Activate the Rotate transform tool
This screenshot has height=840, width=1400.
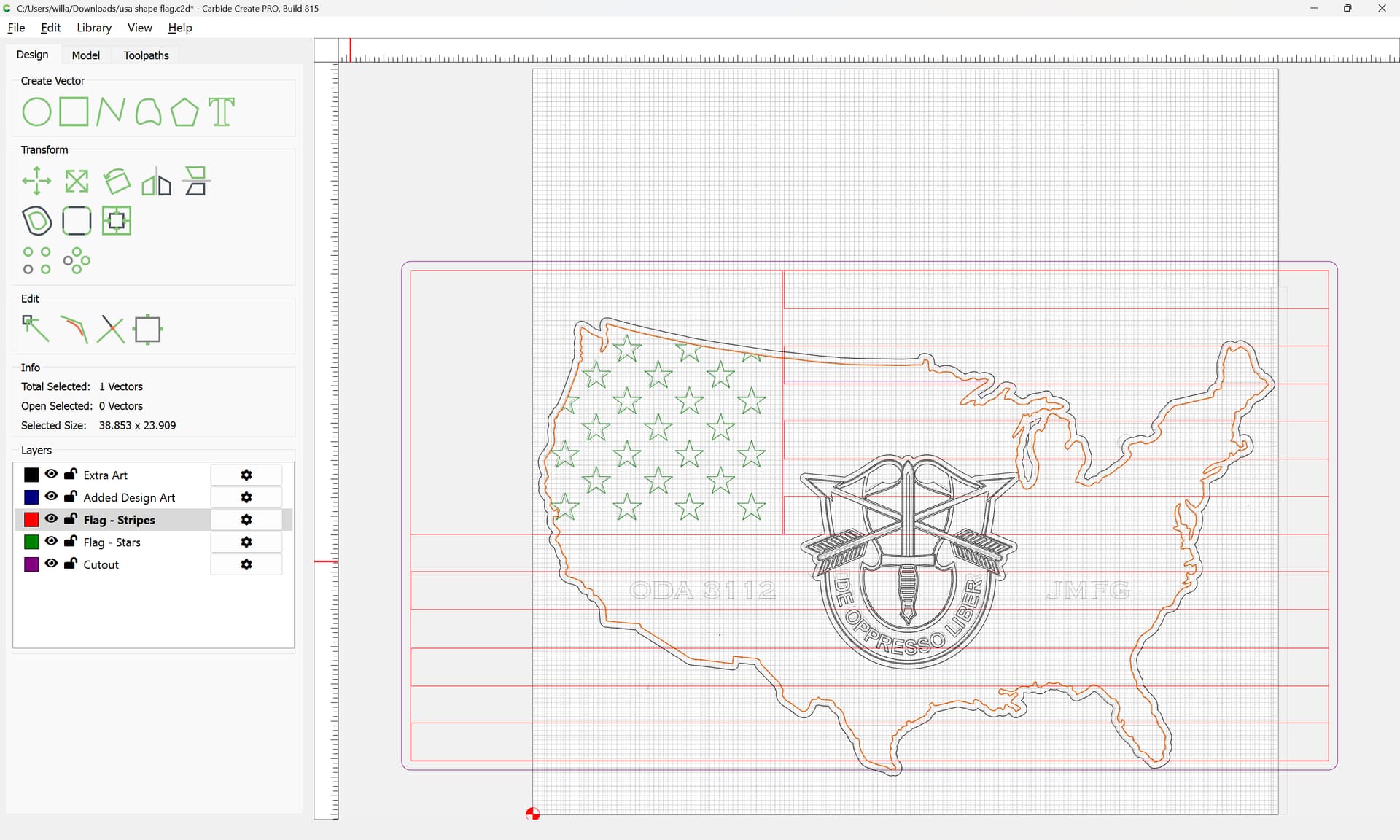pyautogui.click(x=117, y=181)
